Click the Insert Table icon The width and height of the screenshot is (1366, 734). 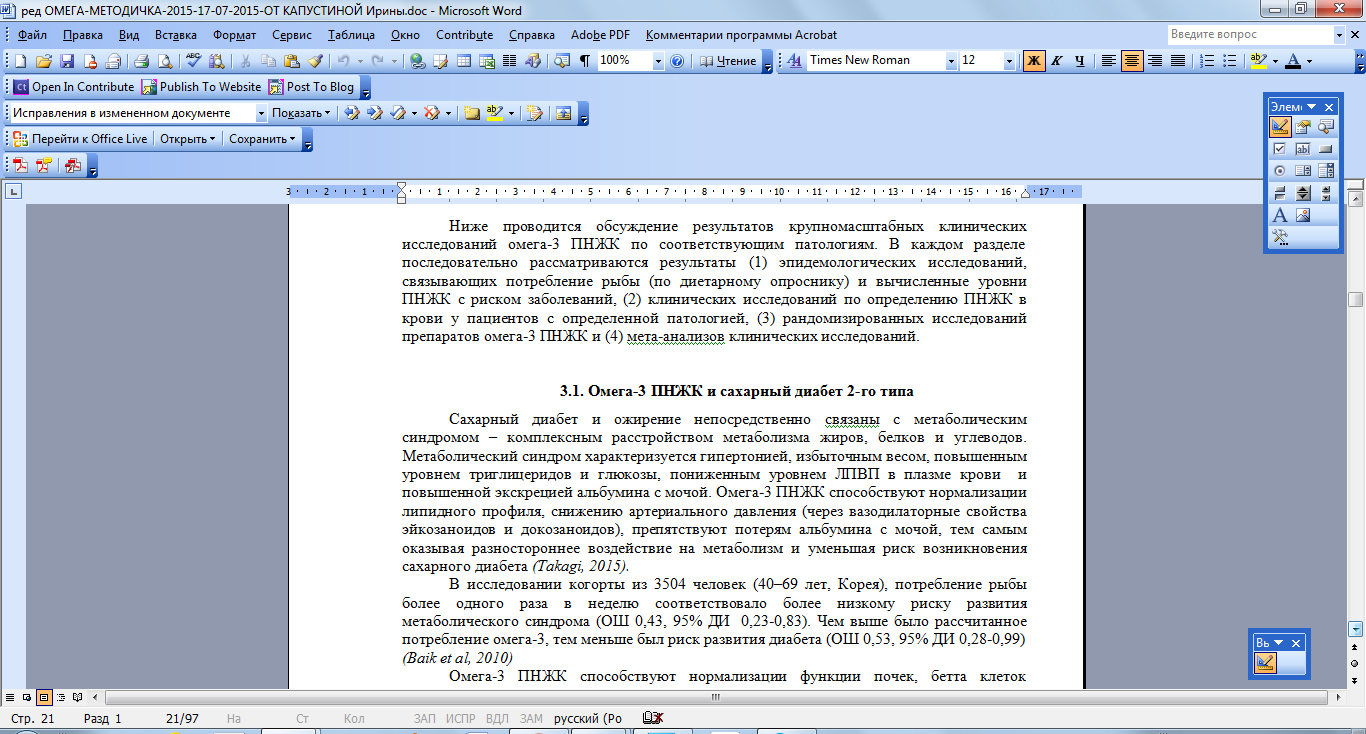tap(464, 61)
